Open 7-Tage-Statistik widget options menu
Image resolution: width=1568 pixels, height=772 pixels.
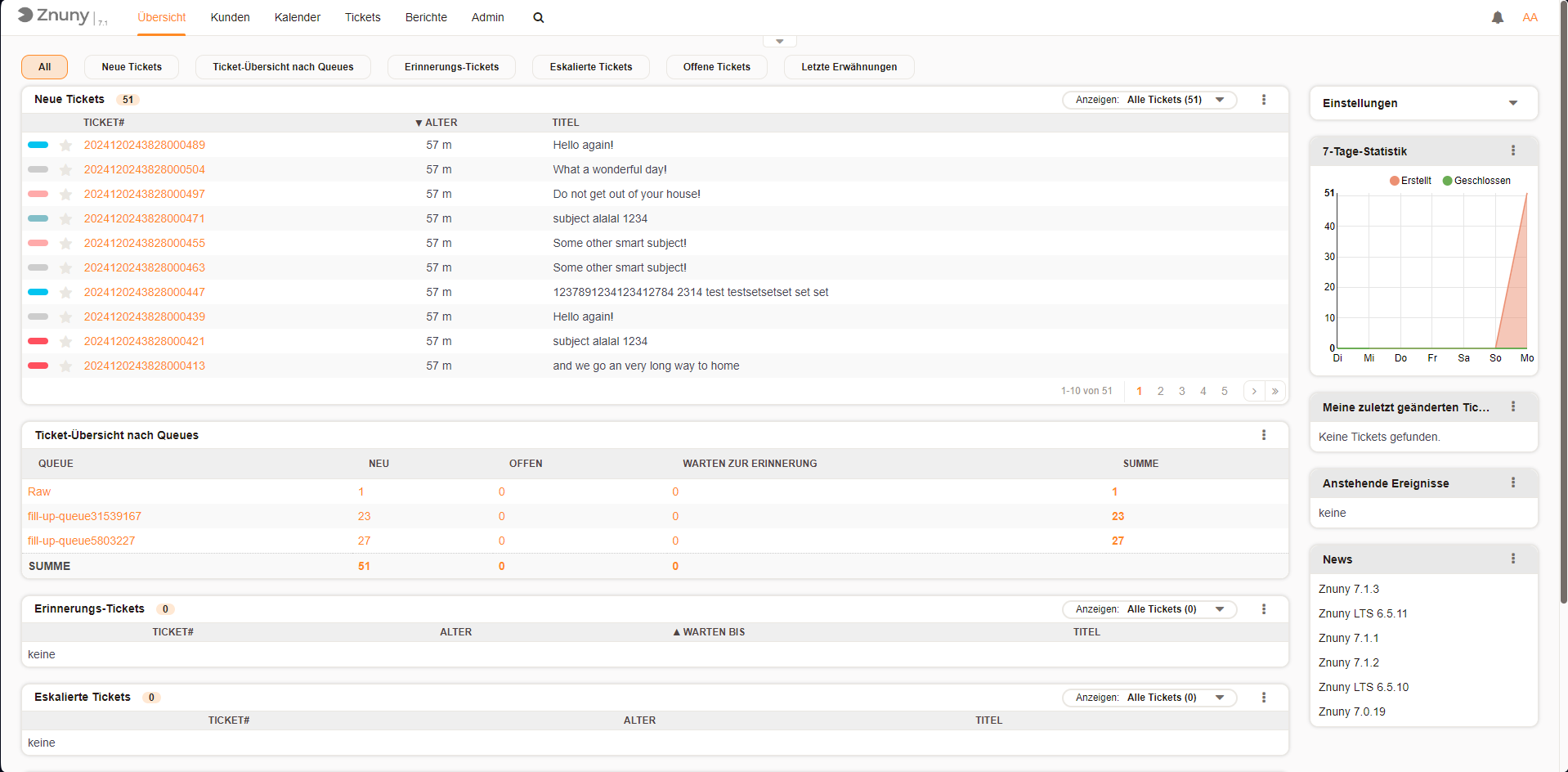(x=1512, y=151)
